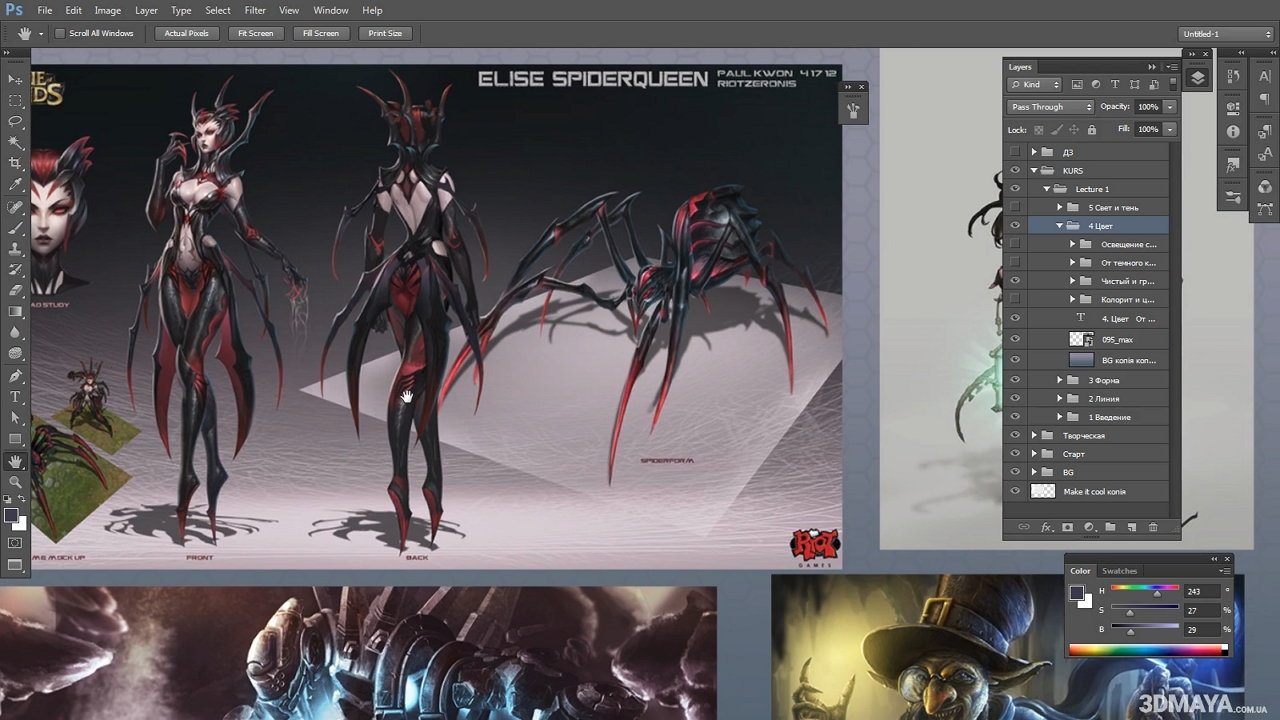Select the Move tool
The height and width of the screenshot is (720, 1280).
pos(15,79)
